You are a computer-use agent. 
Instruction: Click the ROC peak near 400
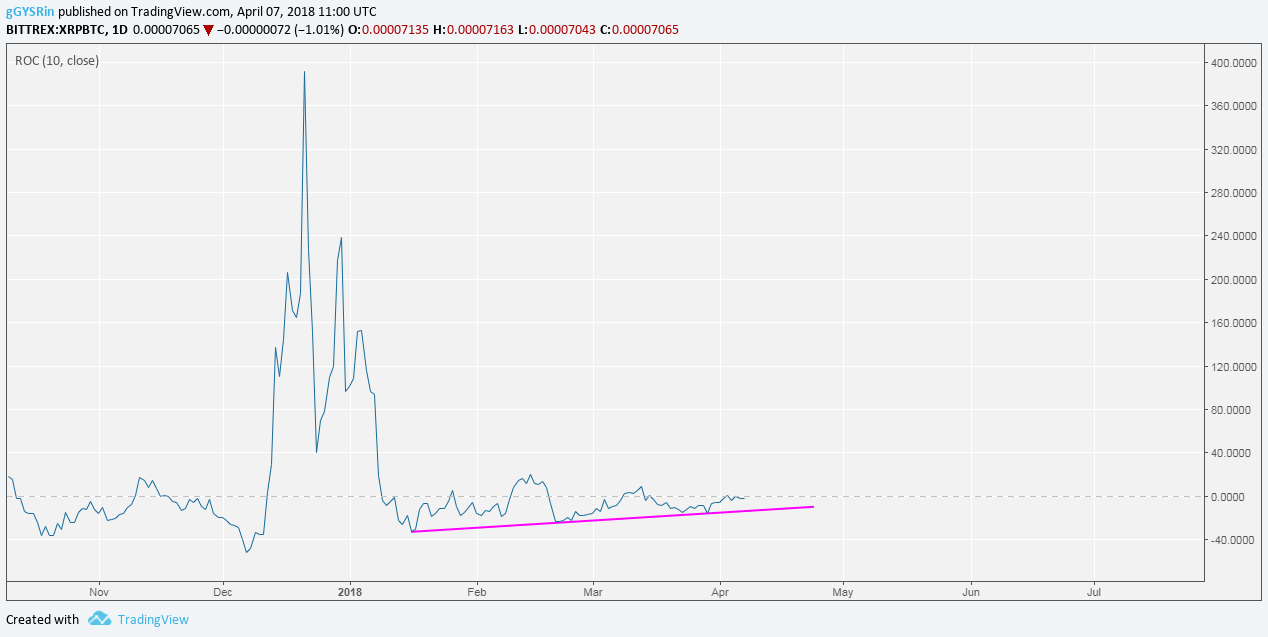click(304, 72)
